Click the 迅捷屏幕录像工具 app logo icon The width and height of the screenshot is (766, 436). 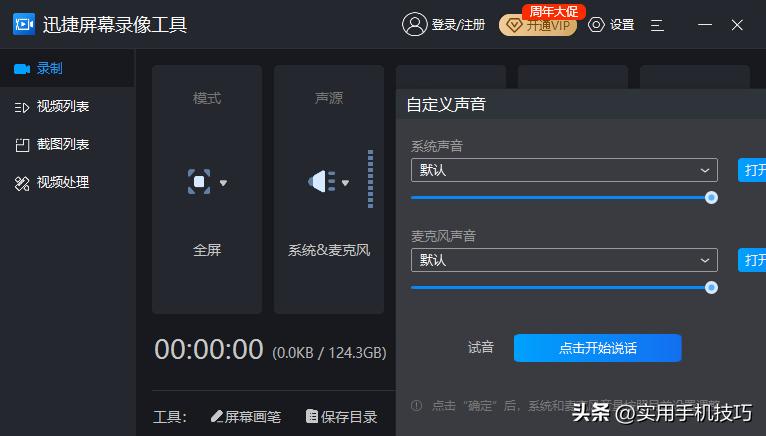24,24
